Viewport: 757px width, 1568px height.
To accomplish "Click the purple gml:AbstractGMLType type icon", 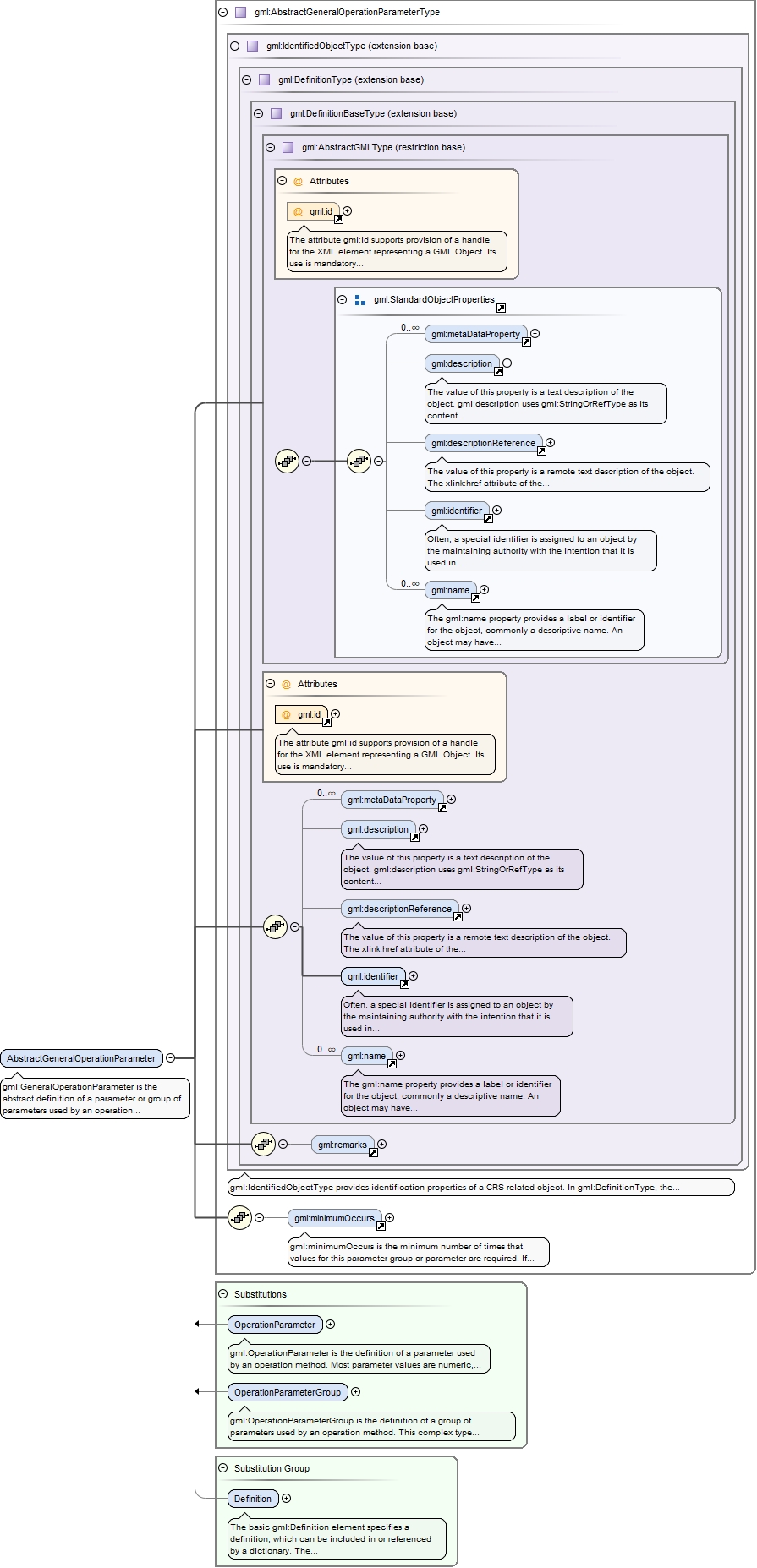I will click(288, 147).
